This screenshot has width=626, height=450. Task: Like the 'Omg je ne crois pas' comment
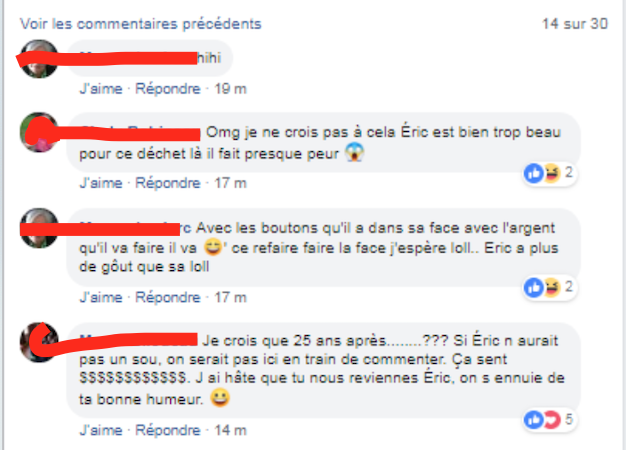point(101,183)
